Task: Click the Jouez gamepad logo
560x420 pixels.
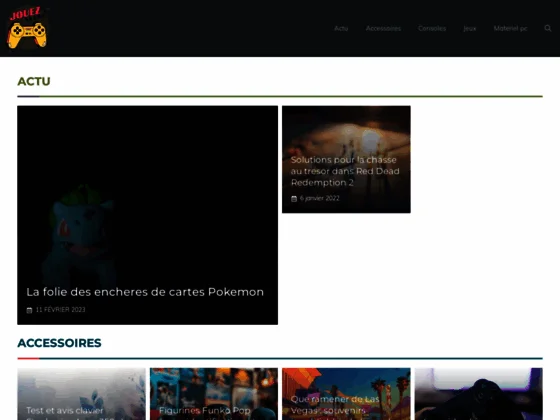Action: click(x=27, y=28)
